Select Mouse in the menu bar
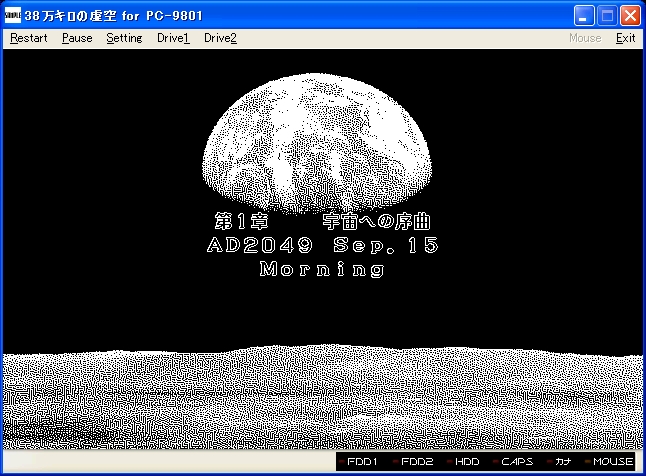 coord(585,38)
